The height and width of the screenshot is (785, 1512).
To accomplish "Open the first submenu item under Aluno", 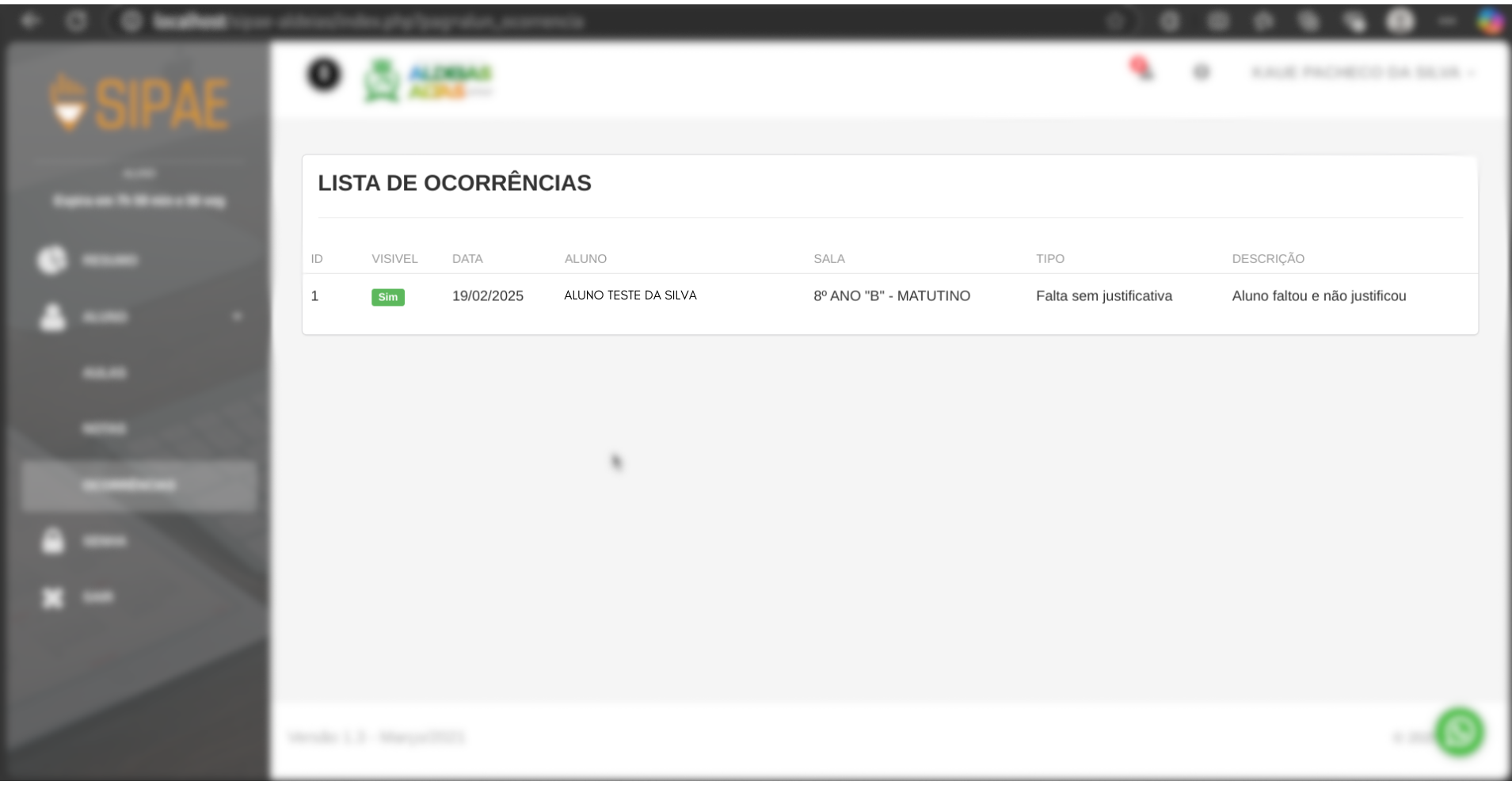I will pyautogui.click(x=105, y=373).
